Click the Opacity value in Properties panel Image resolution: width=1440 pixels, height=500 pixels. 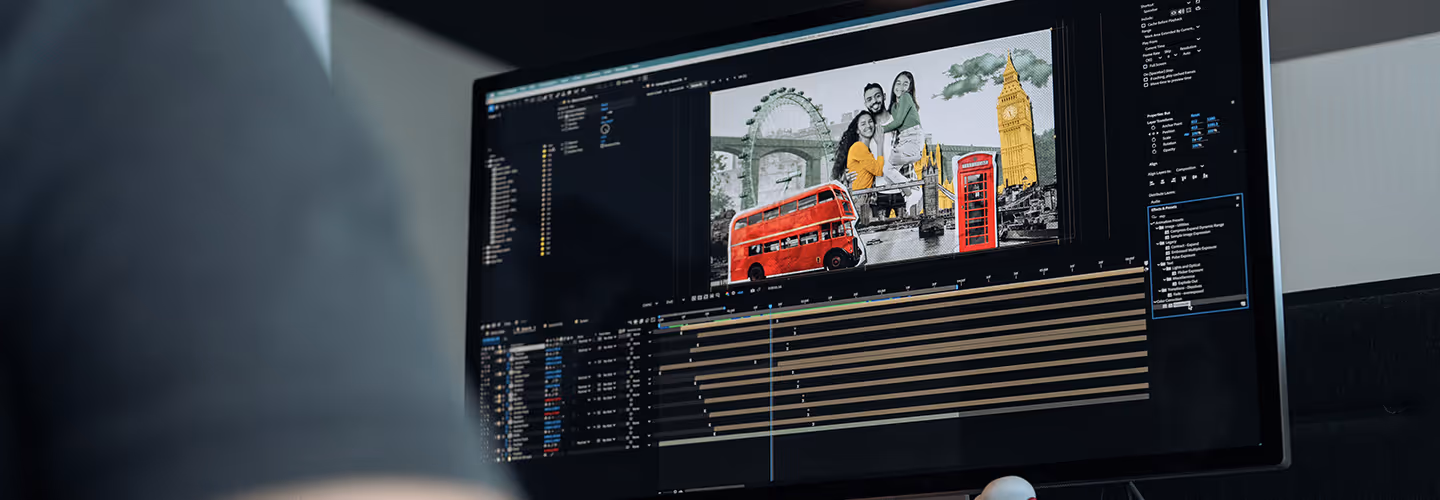pyautogui.click(x=1197, y=146)
